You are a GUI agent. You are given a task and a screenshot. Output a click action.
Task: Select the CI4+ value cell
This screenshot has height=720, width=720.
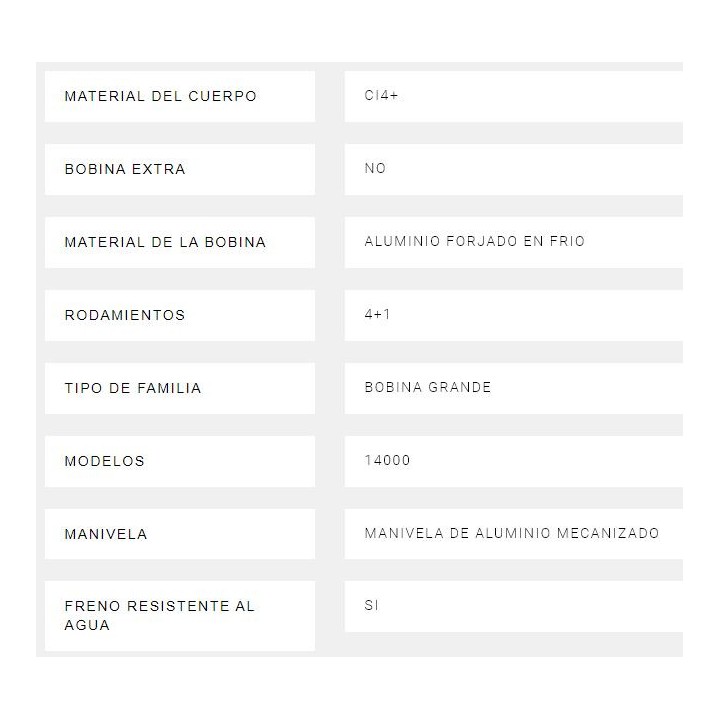pyautogui.click(x=383, y=96)
